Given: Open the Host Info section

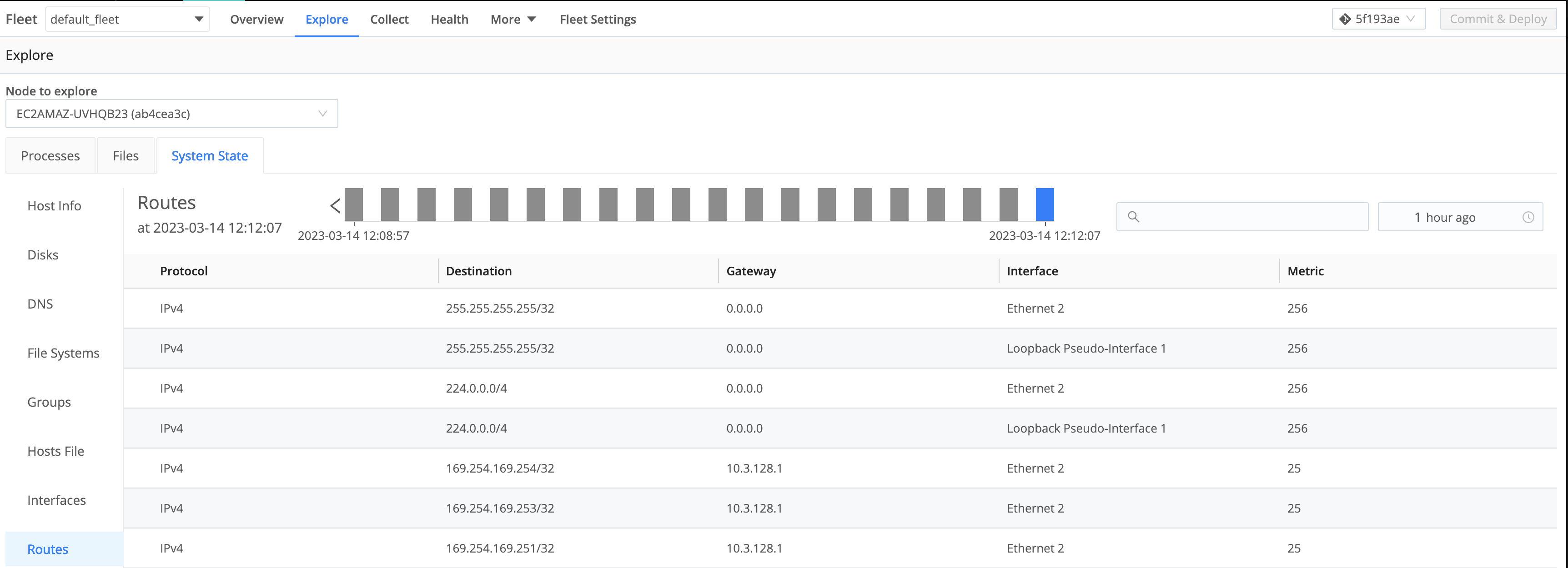Looking at the screenshot, I should 54,205.
